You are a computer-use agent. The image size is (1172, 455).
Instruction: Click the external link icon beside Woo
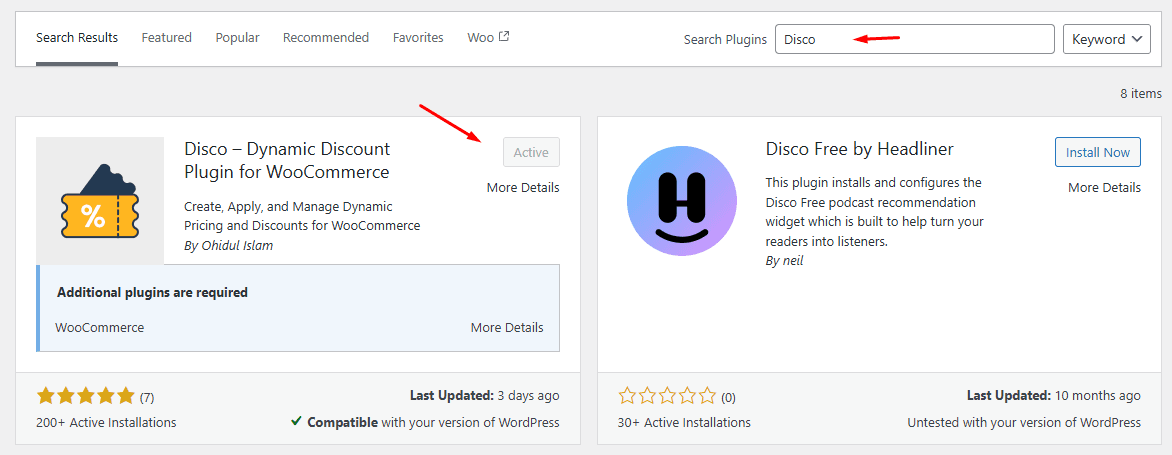(504, 37)
